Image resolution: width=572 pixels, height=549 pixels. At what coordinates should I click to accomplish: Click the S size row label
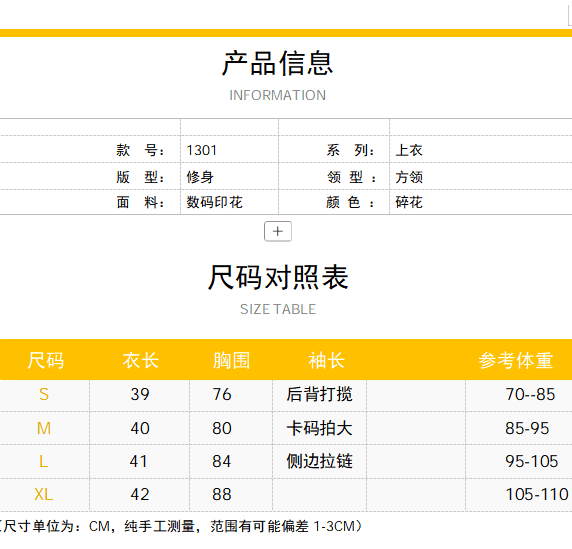point(44,394)
